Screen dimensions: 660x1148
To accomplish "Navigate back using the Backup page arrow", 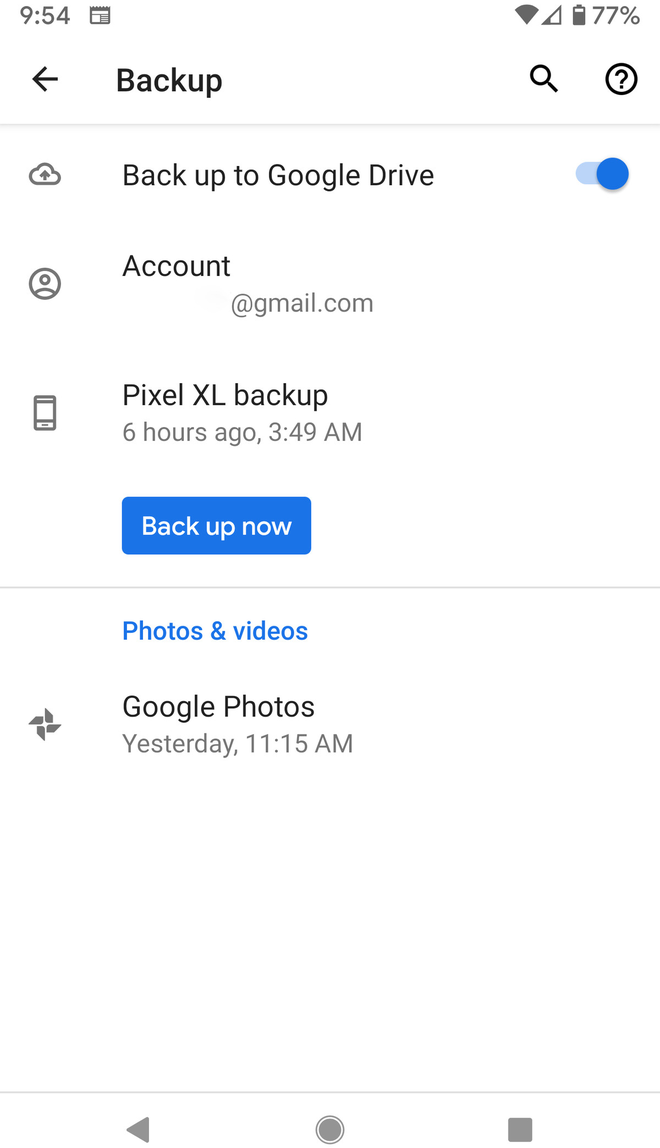I will (x=44, y=79).
